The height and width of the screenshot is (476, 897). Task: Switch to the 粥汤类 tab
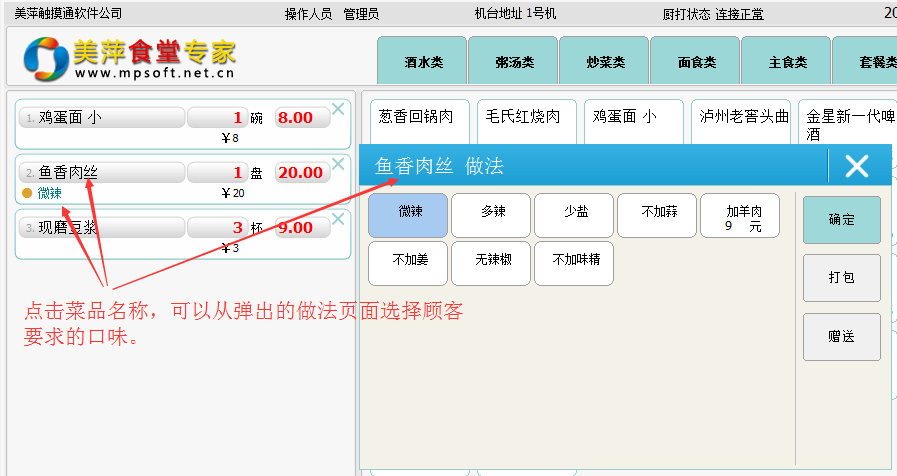tap(514, 62)
